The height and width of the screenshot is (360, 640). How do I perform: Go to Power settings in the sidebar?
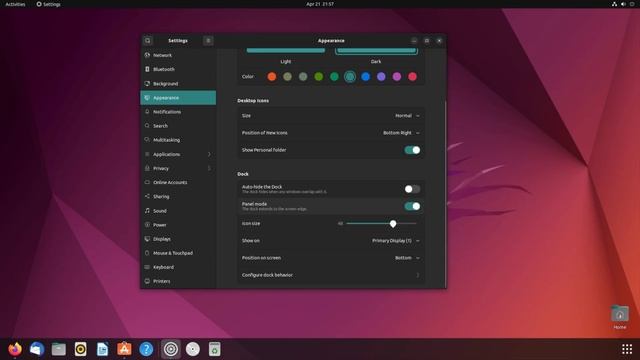tap(178, 225)
